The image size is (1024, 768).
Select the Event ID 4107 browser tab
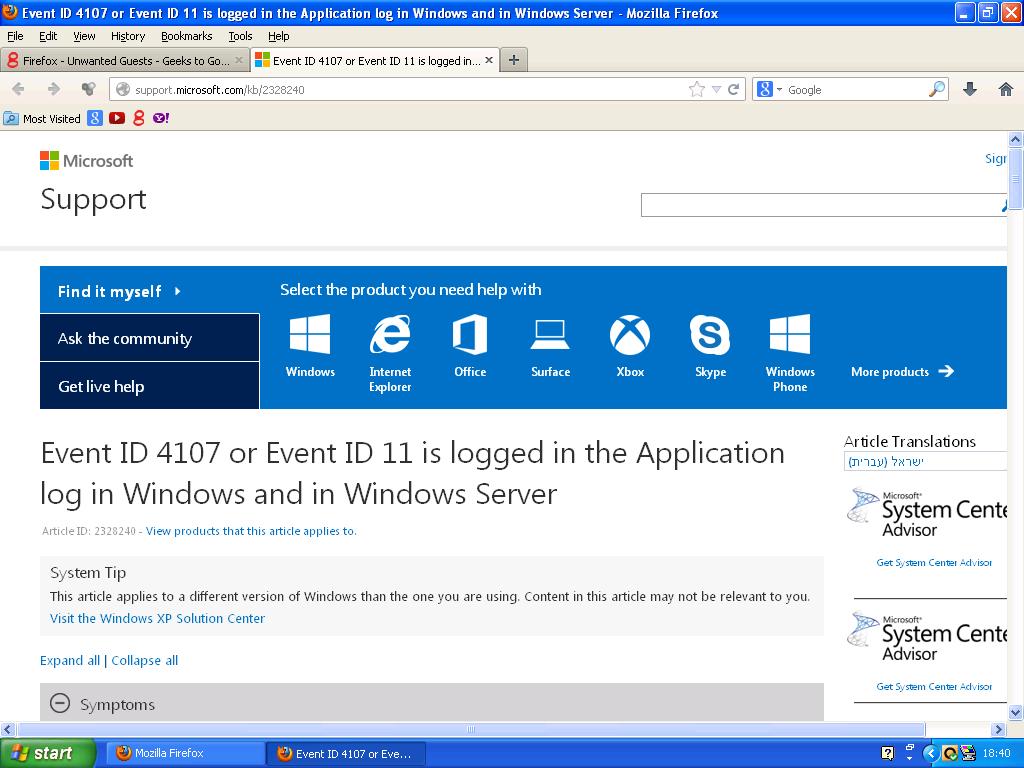pyautogui.click(x=374, y=60)
